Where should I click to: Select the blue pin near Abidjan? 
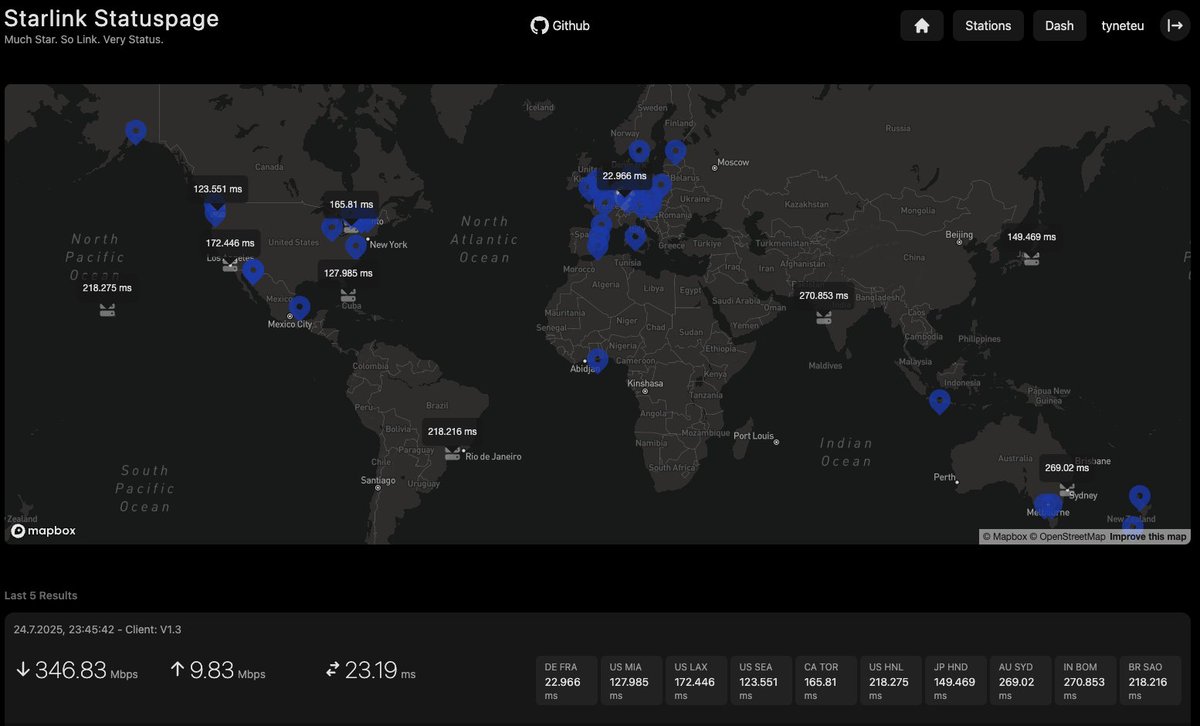tap(597, 359)
